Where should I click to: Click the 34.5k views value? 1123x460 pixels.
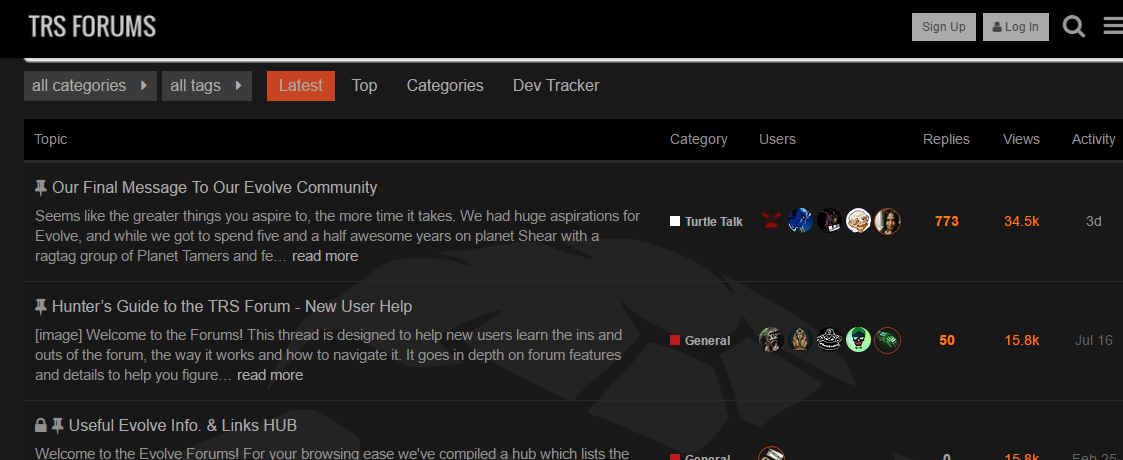point(1021,221)
